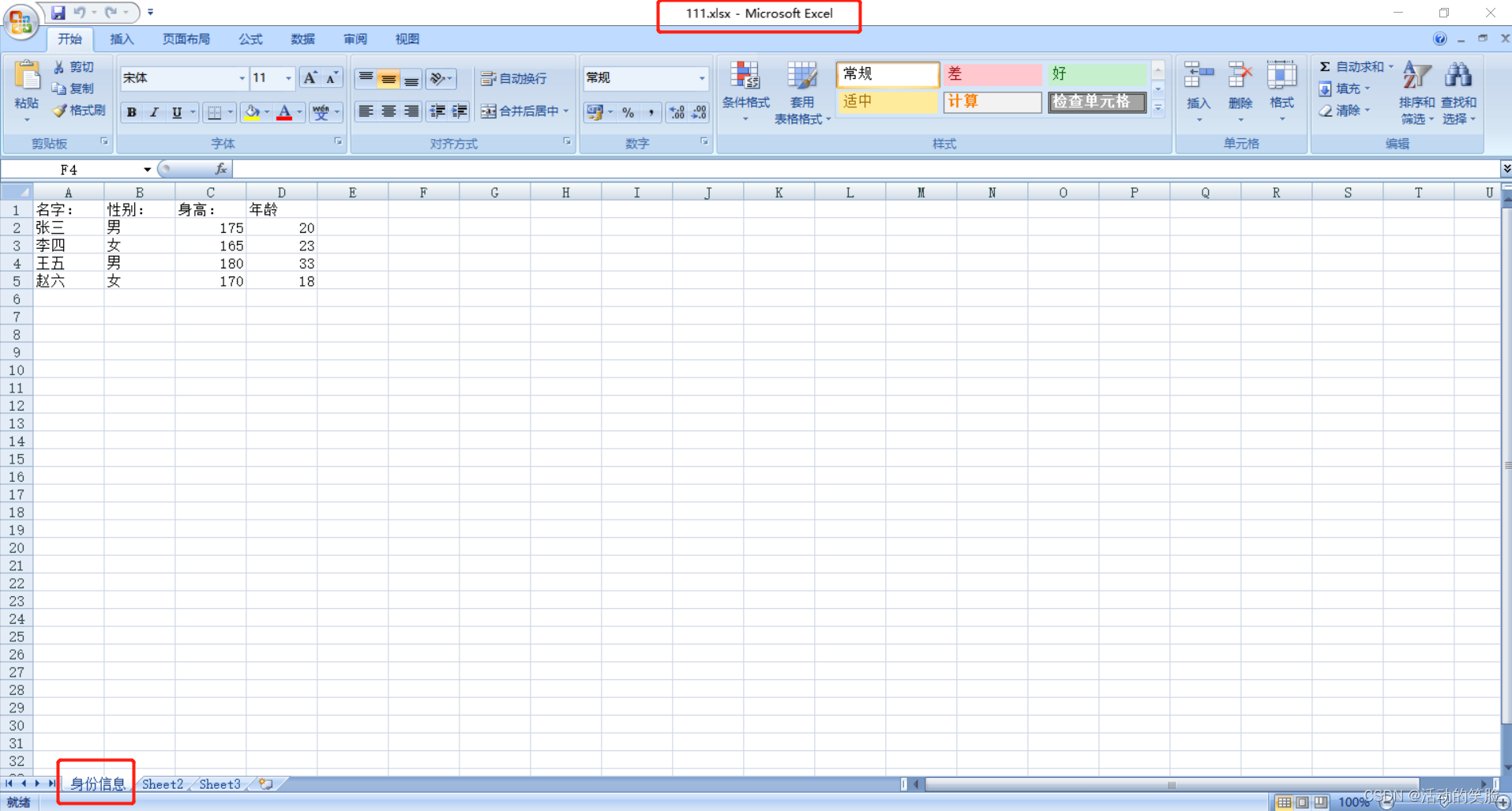This screenshot has height=811, width=1512.
Task: Click the insert function fx button
Action: pyautogui.click(x=221, y=169)
